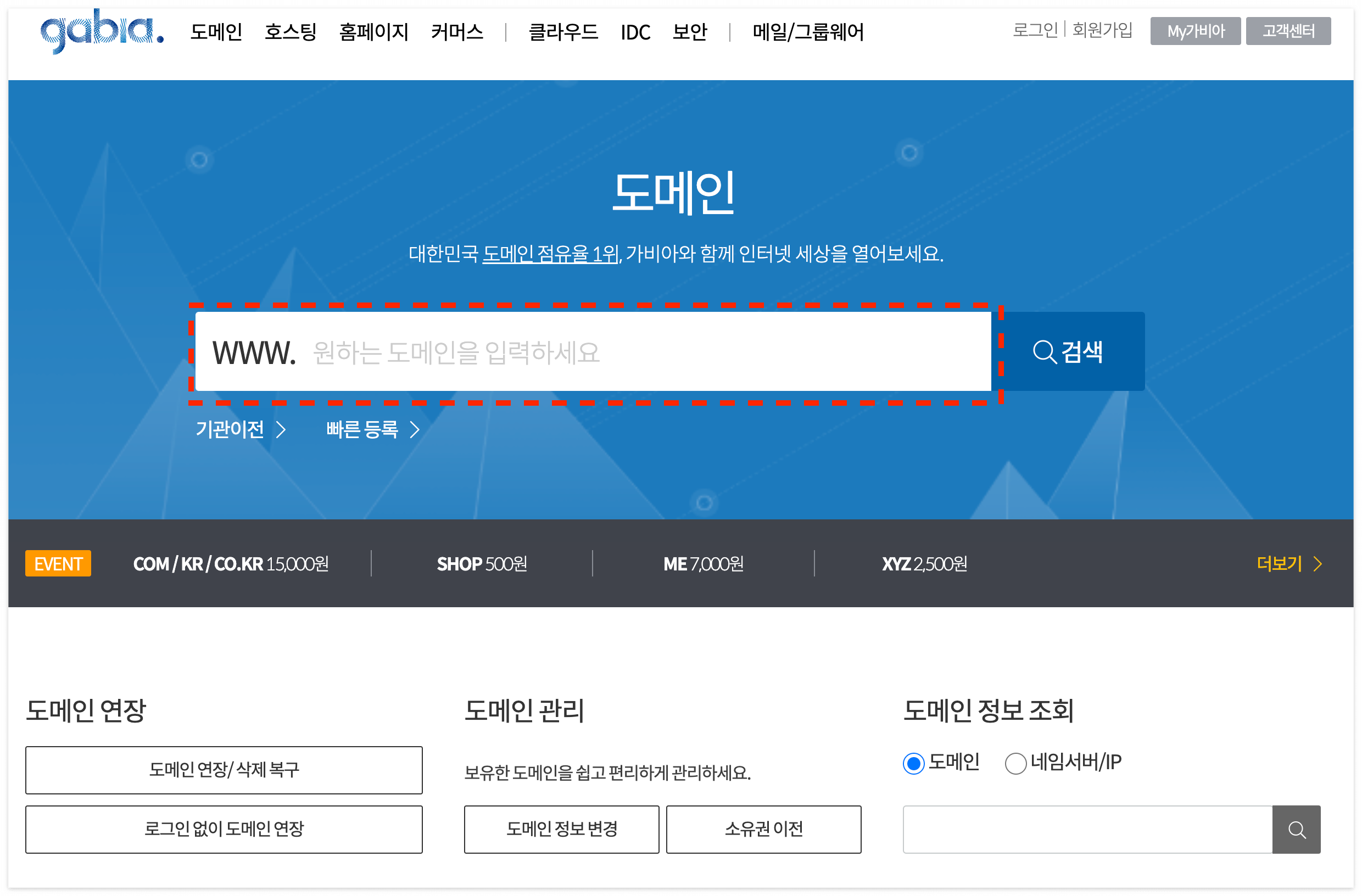Select the 네임서버/IP radio button
Image resolution: width=1362 pixels, height=896 pixels.
(1015, 763)
